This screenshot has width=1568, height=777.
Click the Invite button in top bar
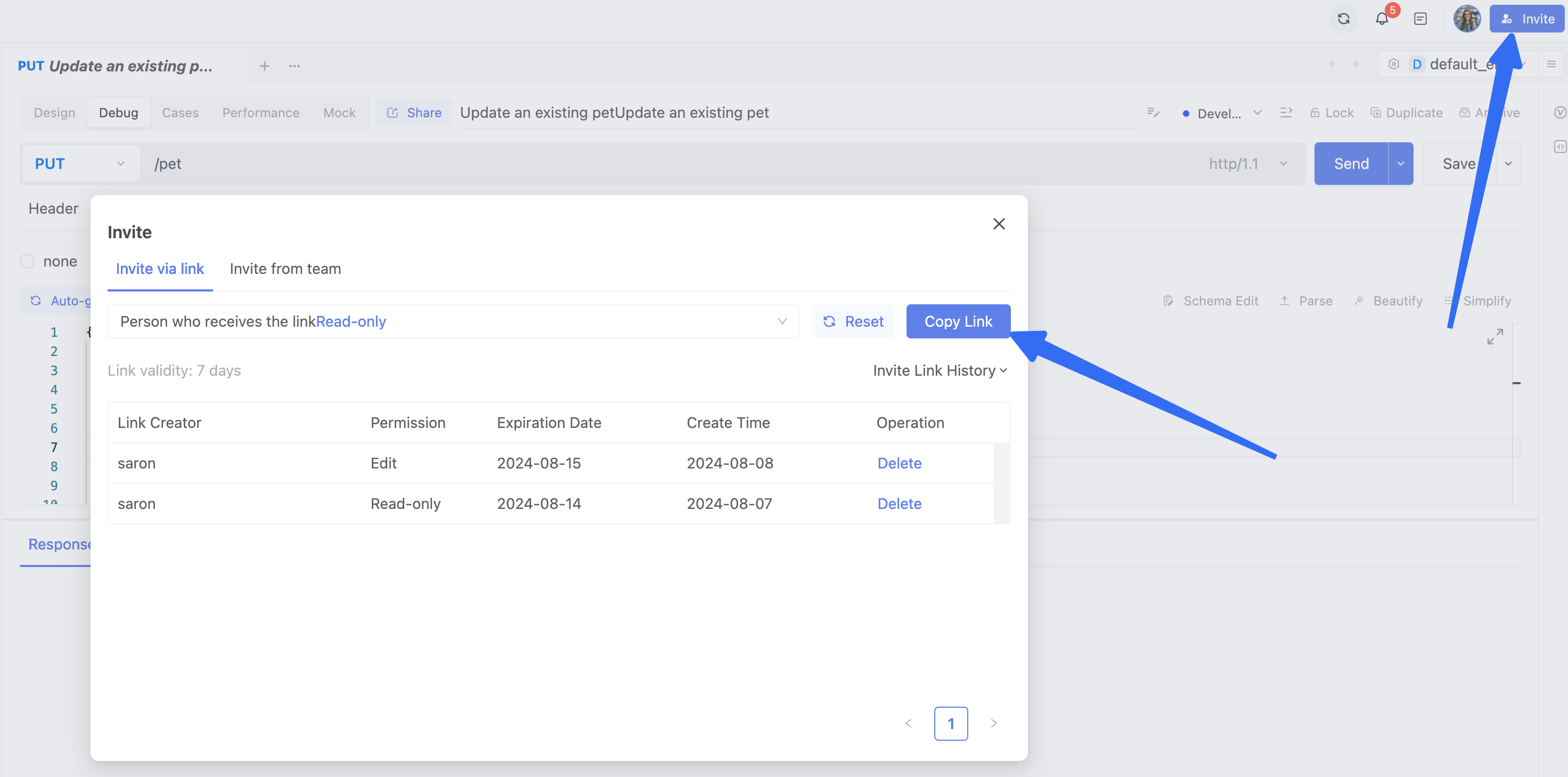click(1527, 19)
